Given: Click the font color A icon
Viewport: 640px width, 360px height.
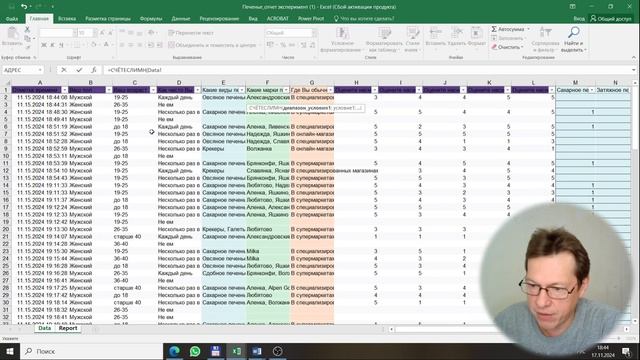Looking at the screenshot, I should (x=106, y=45).
